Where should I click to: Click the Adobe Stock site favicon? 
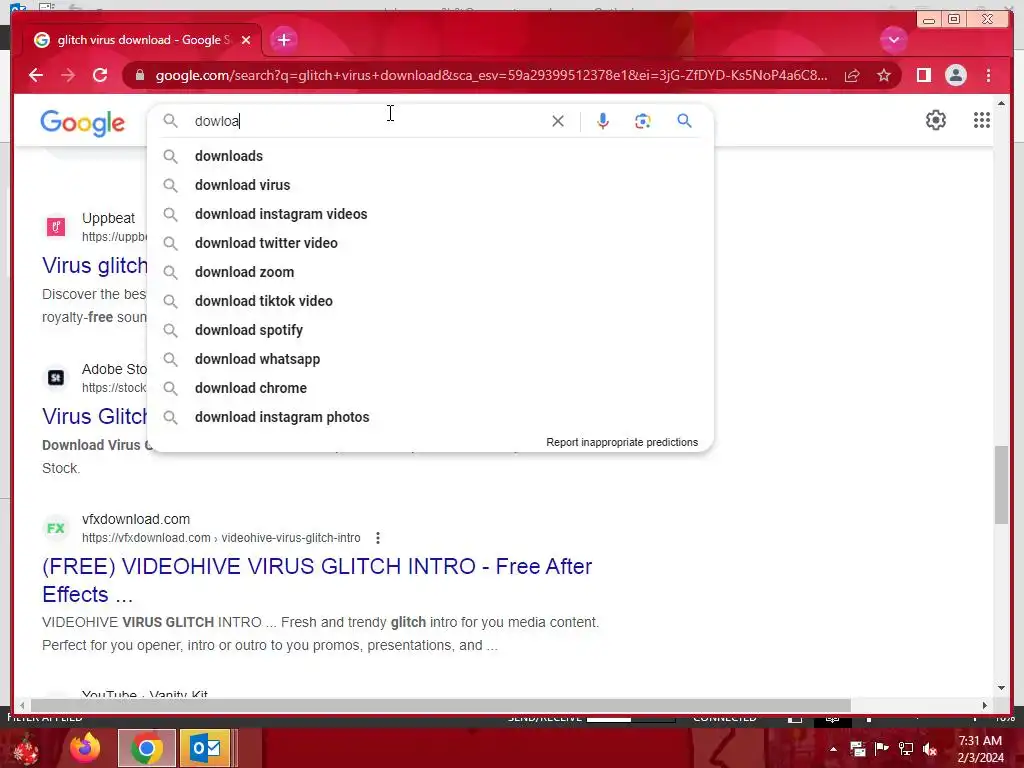[x=56, y=377]
